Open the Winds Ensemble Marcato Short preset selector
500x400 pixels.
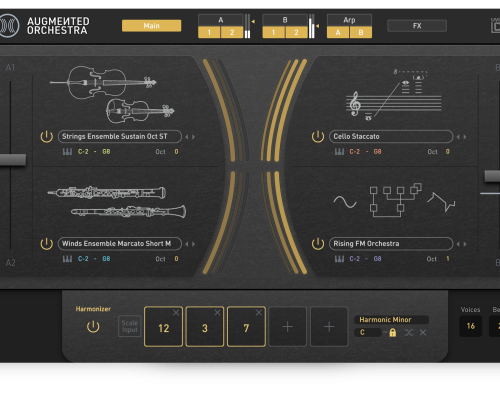(x=120, y=244)
